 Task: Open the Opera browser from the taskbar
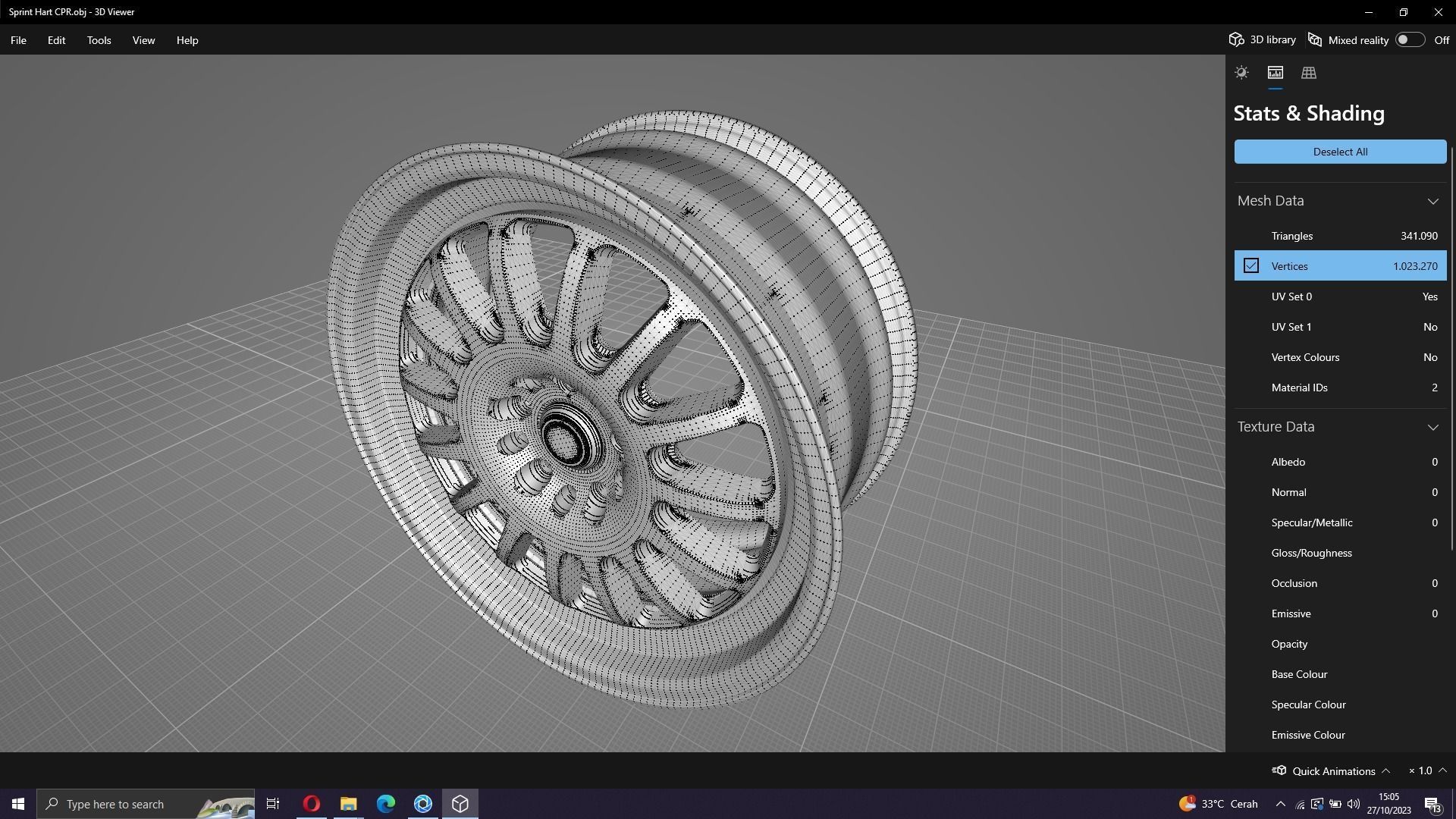(x=311, y=804)
